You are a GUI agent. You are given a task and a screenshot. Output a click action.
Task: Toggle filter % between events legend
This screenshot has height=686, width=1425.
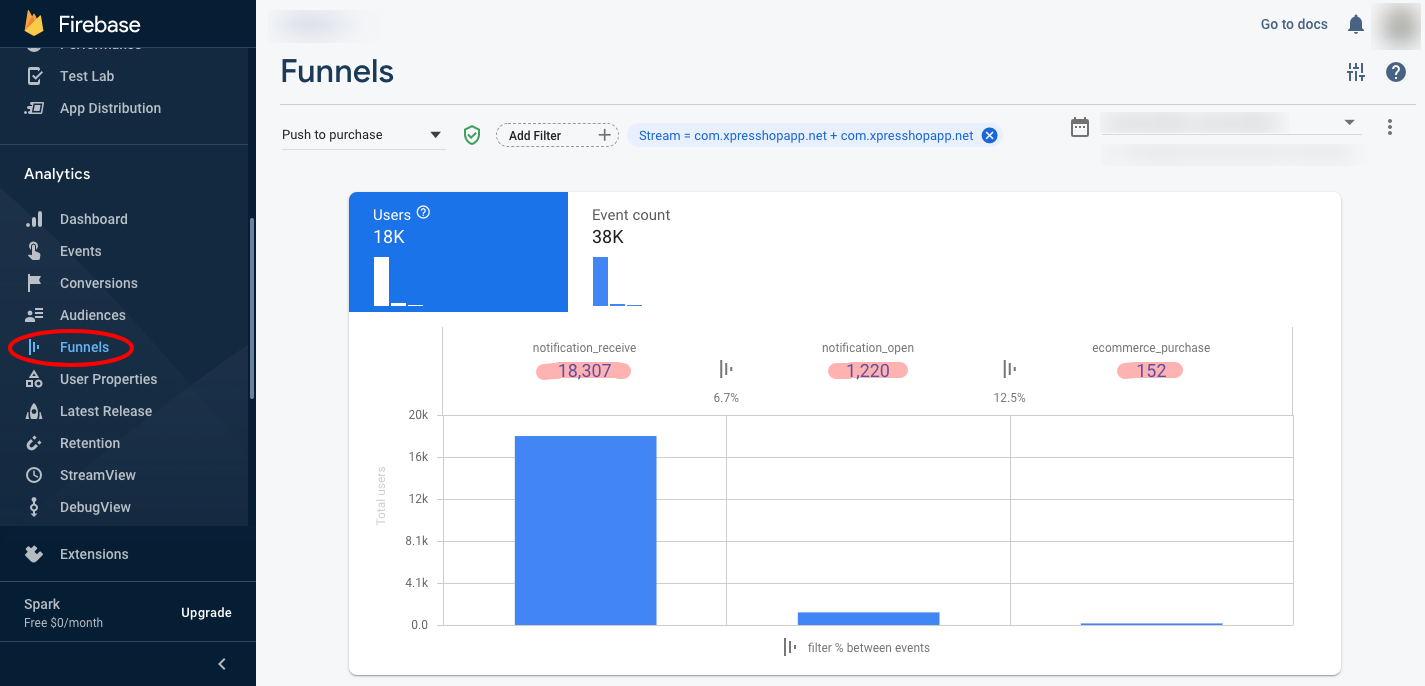click(x=790, y=648)
